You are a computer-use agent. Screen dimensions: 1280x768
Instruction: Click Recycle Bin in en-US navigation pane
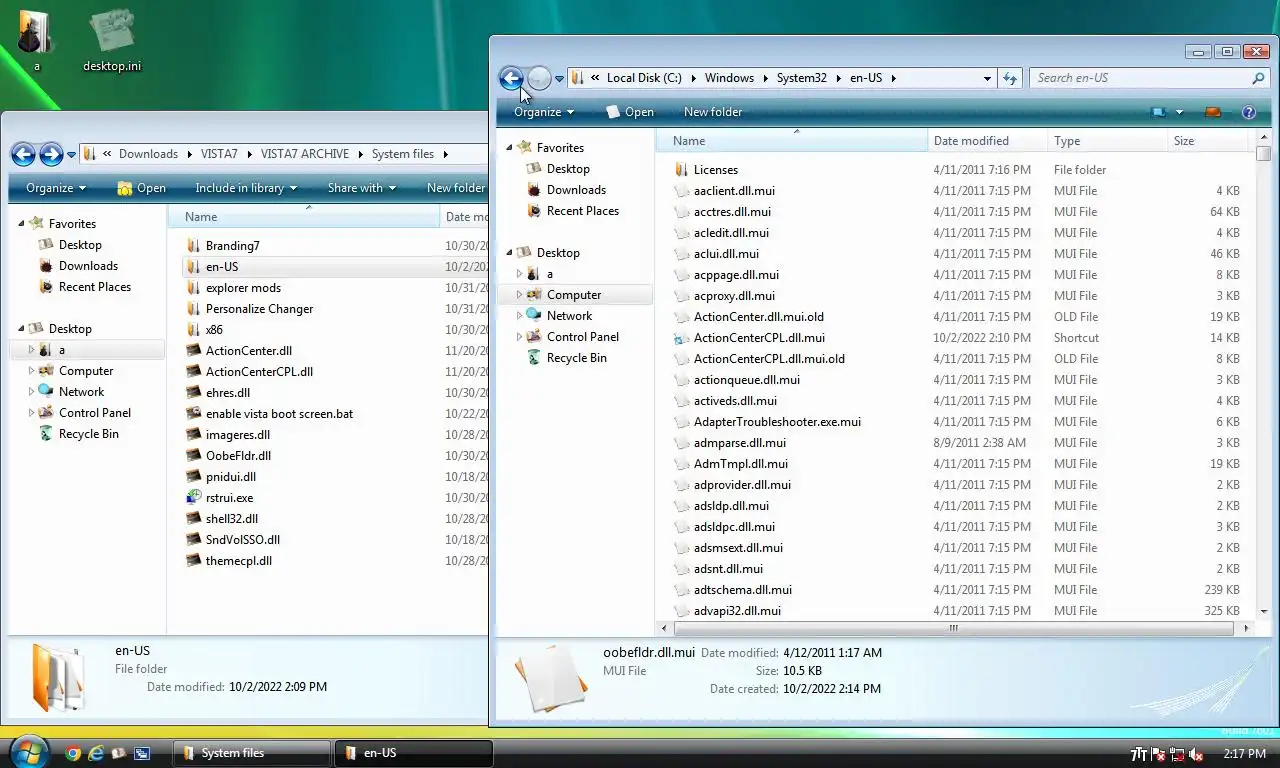576,358
